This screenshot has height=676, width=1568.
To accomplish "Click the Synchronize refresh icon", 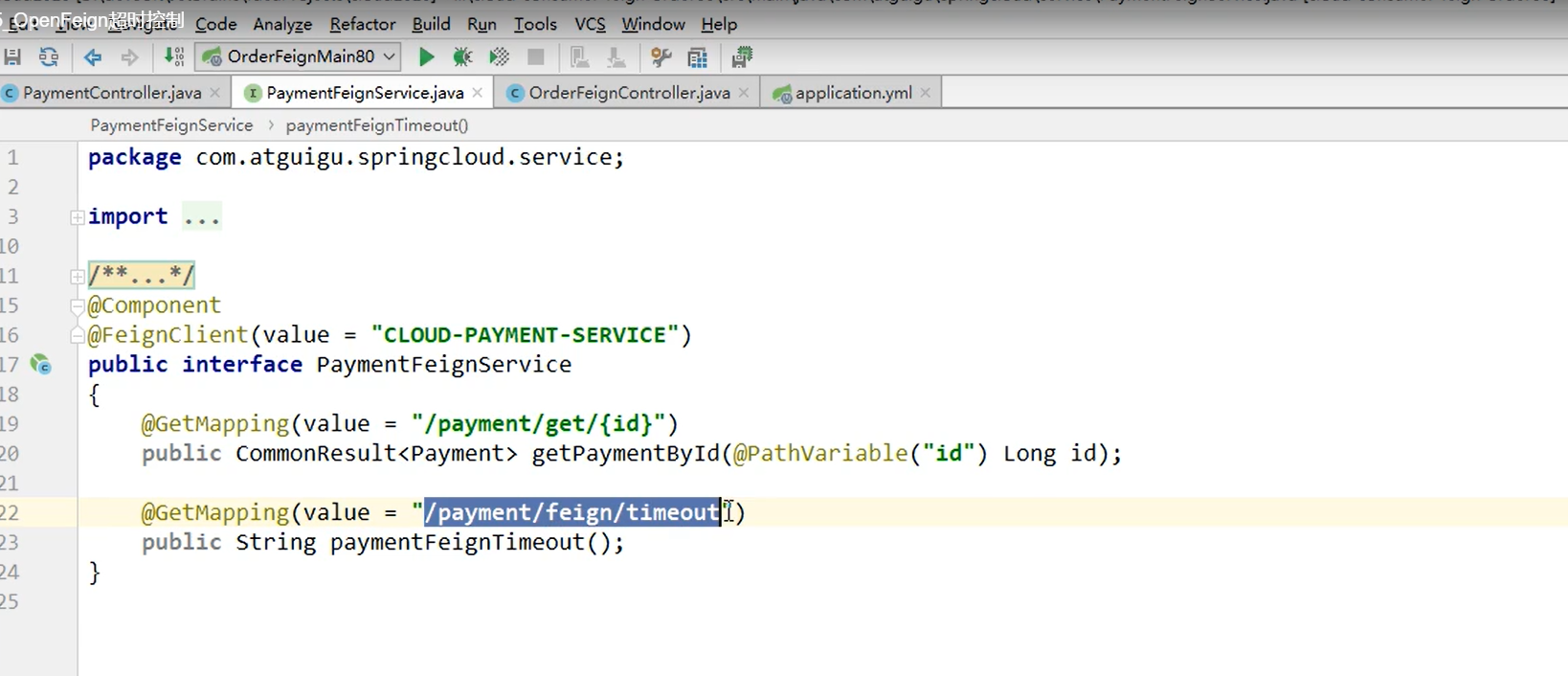I will [x=49, y=57].
